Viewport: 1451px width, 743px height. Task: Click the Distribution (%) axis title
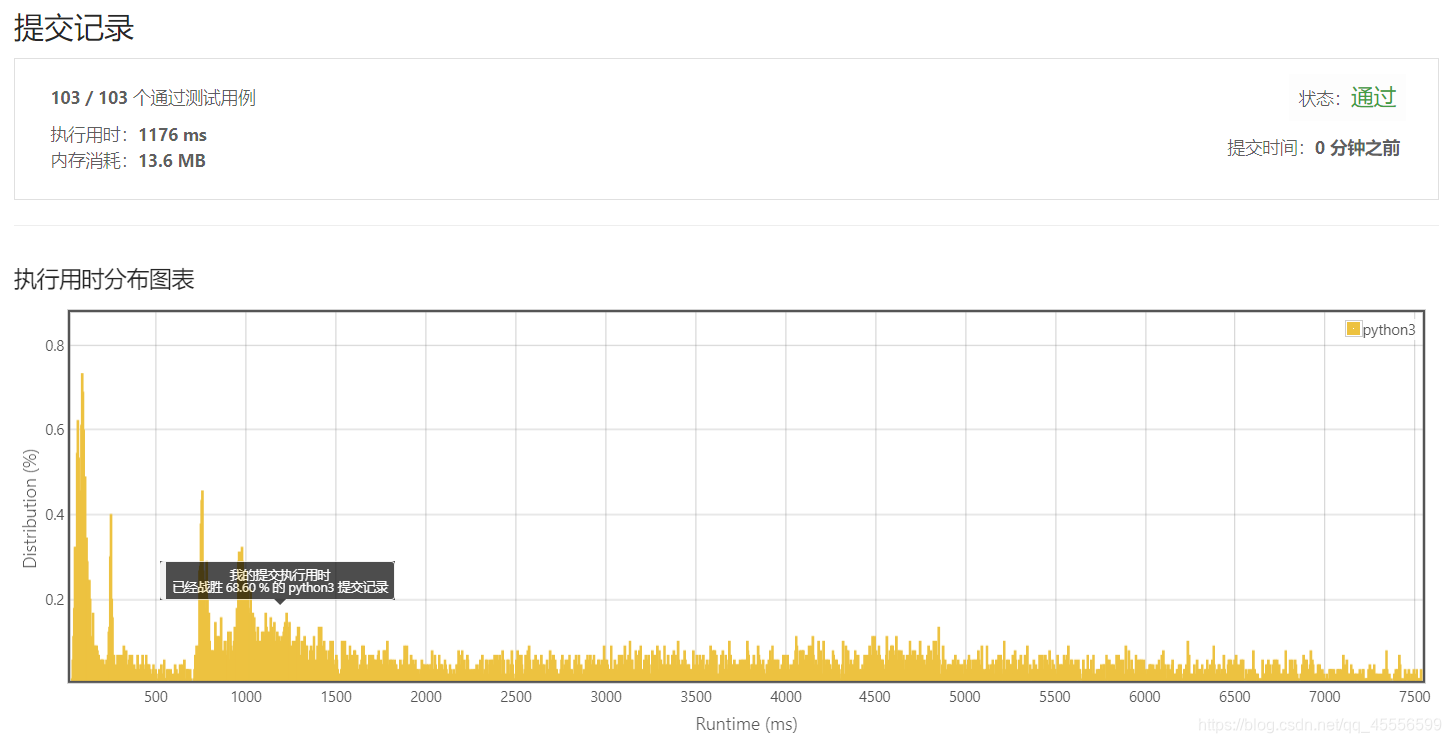click(30, 508)
